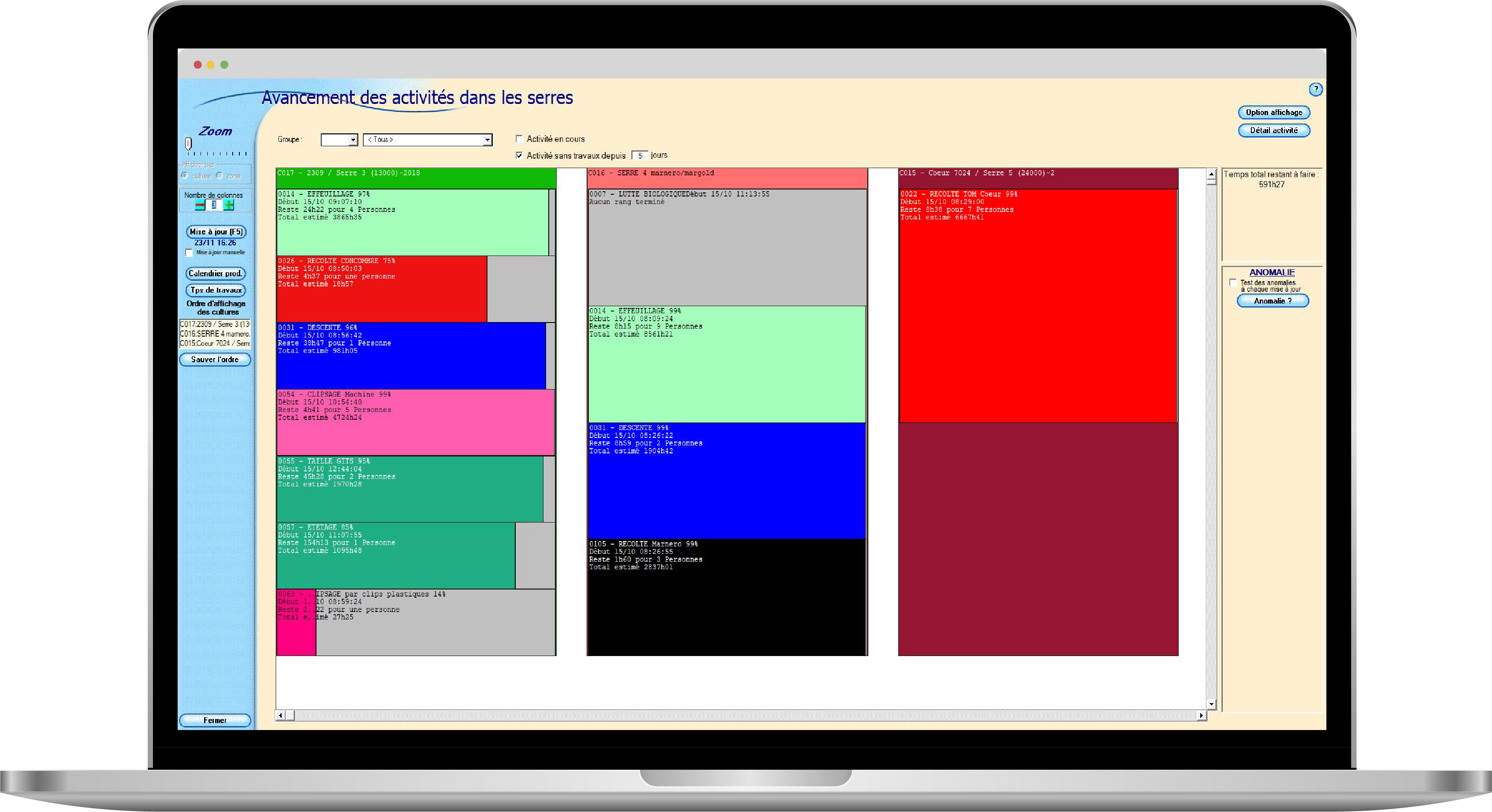Image resolution: width=1492 pixels, height=812 pixels.
Task: Open the help question mark icon
Action: (x=1315, y=89)
